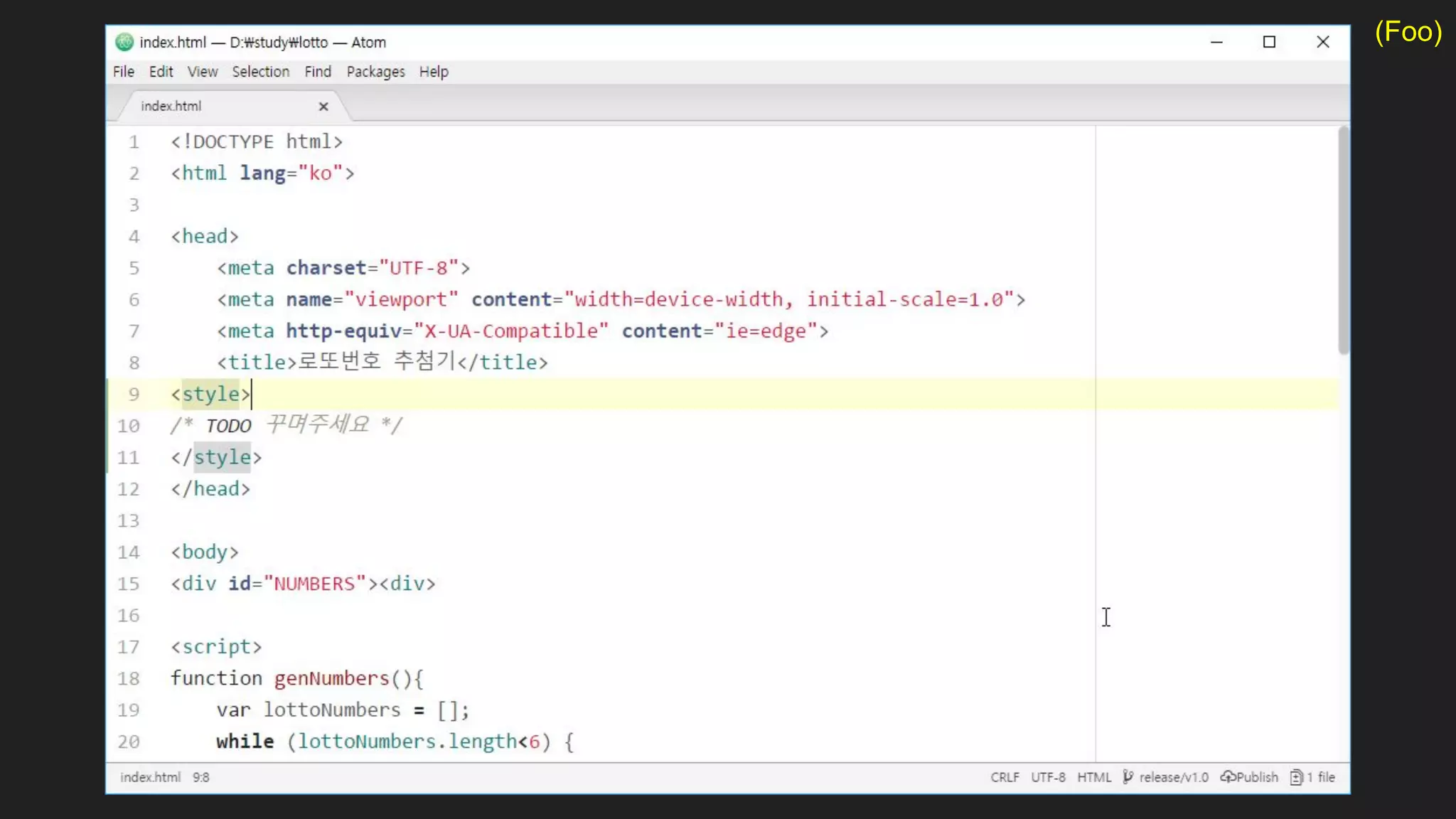Screen dimensions: 1456x819
Task: Click line number 17 in gutter
Action: click(x=129, y=647)
